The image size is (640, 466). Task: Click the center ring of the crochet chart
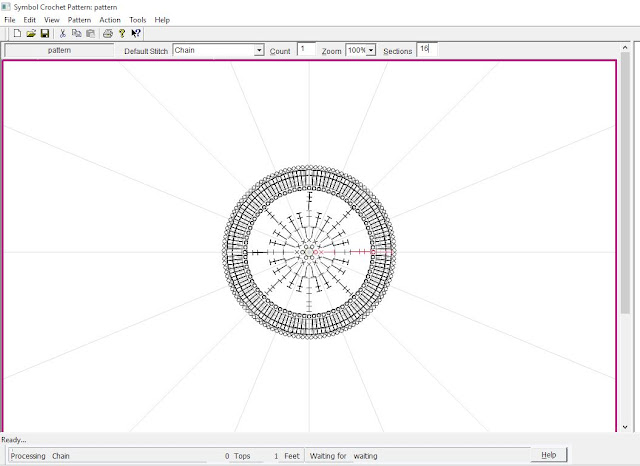tap(309, 253)
